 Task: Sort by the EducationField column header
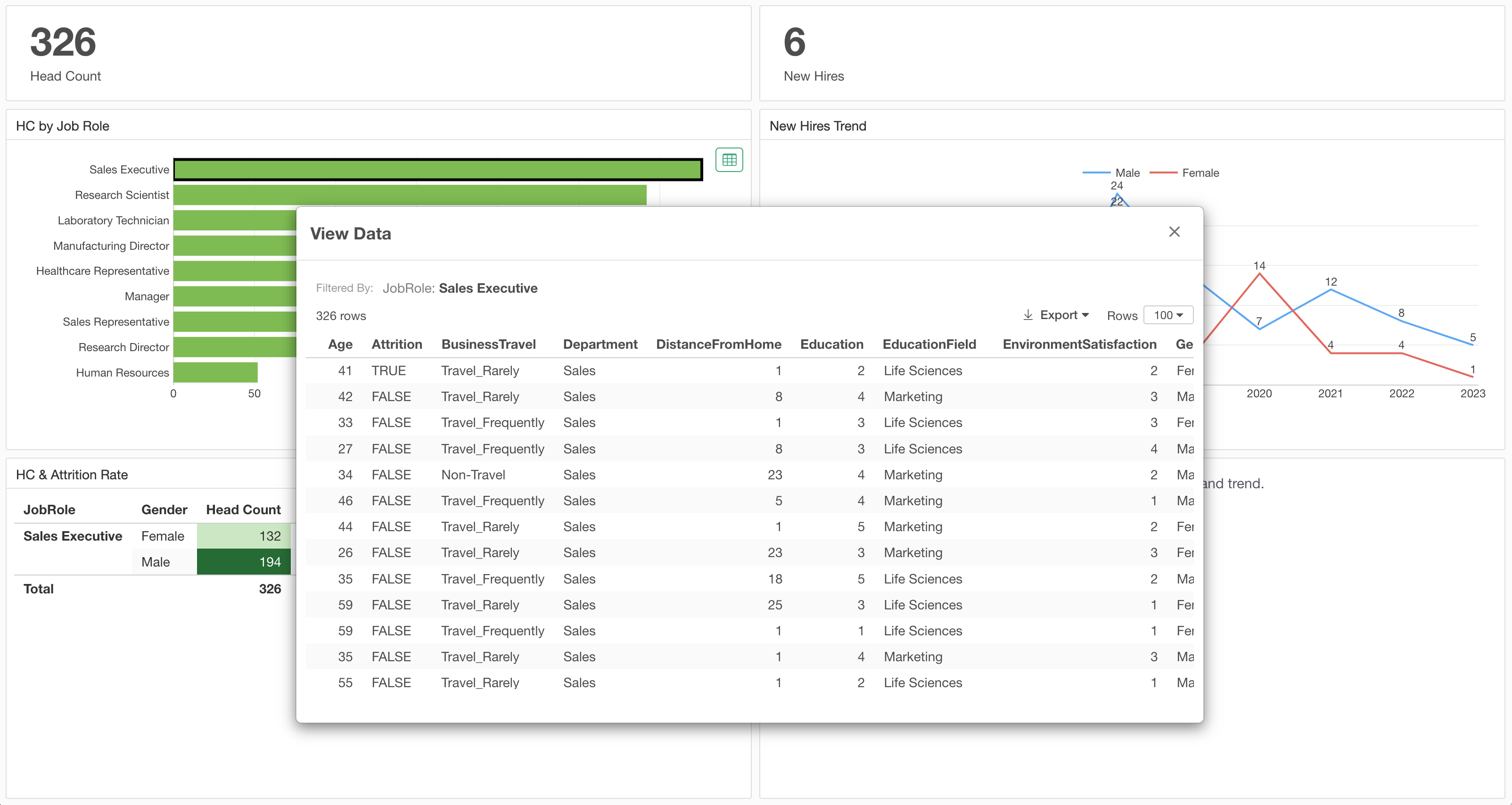[929, 345]
